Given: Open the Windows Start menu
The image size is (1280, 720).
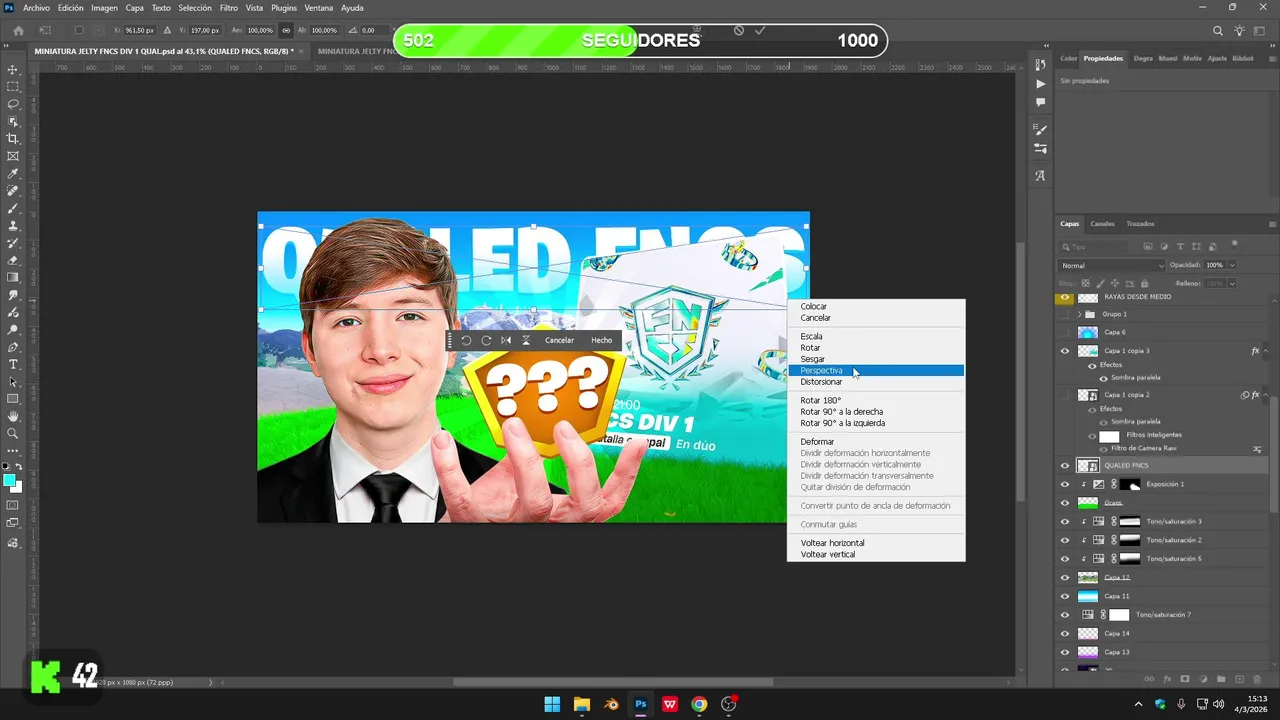Looking at the screenshot, I should [x=552, y=704].
